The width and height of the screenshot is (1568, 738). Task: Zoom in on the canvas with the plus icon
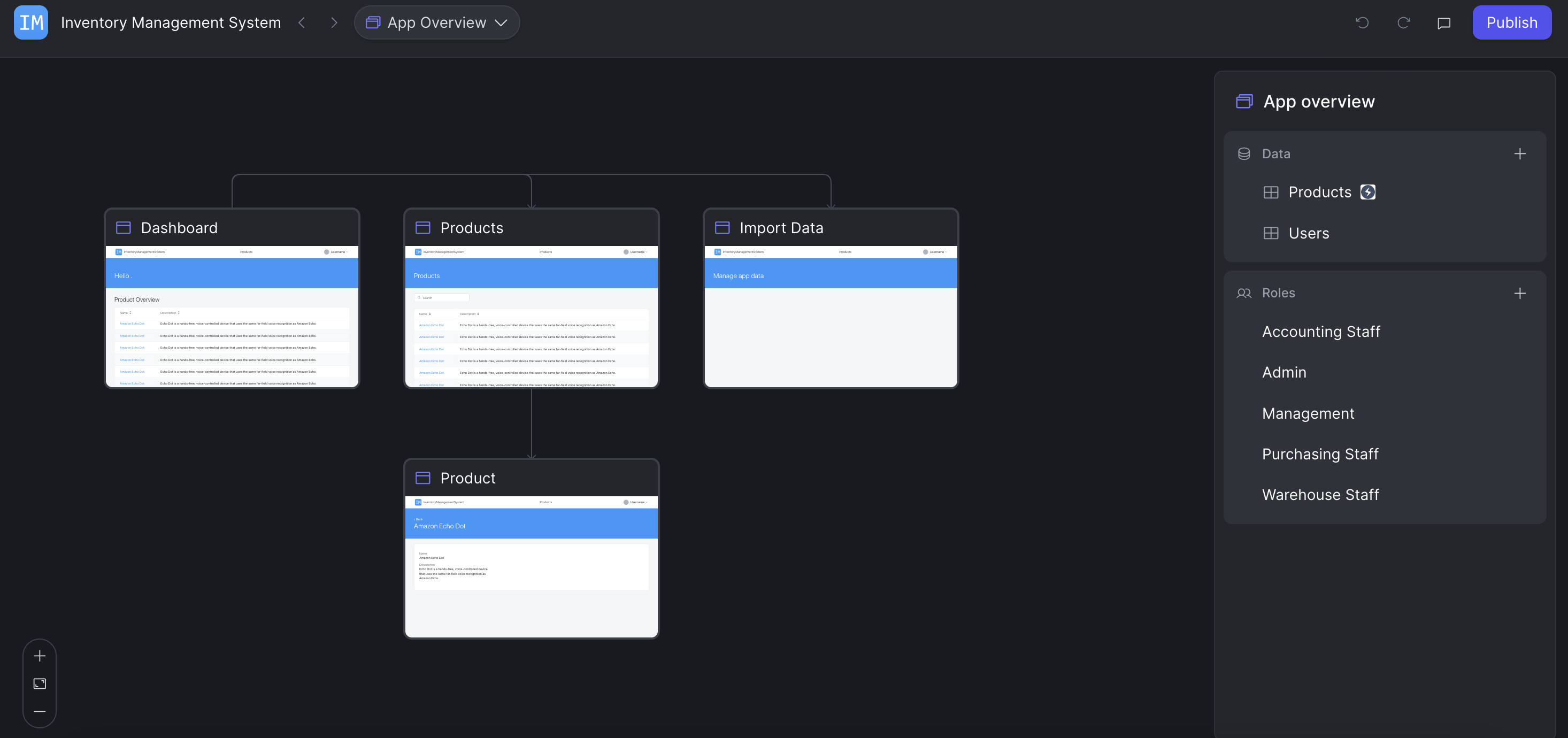(40, 656)
